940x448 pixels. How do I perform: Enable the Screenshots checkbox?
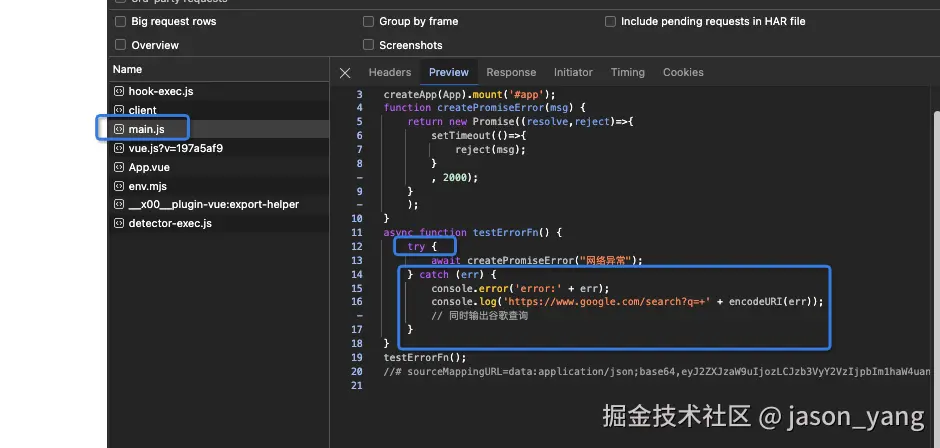tap(368, 45)
